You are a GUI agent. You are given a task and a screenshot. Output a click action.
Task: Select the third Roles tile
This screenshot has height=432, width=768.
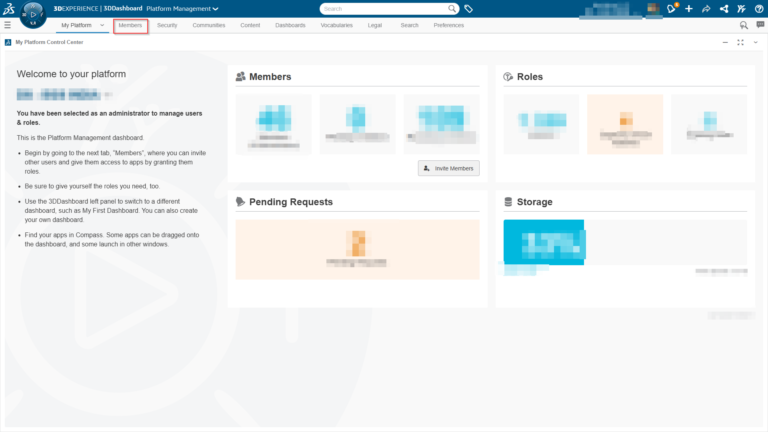pos(709,124)
